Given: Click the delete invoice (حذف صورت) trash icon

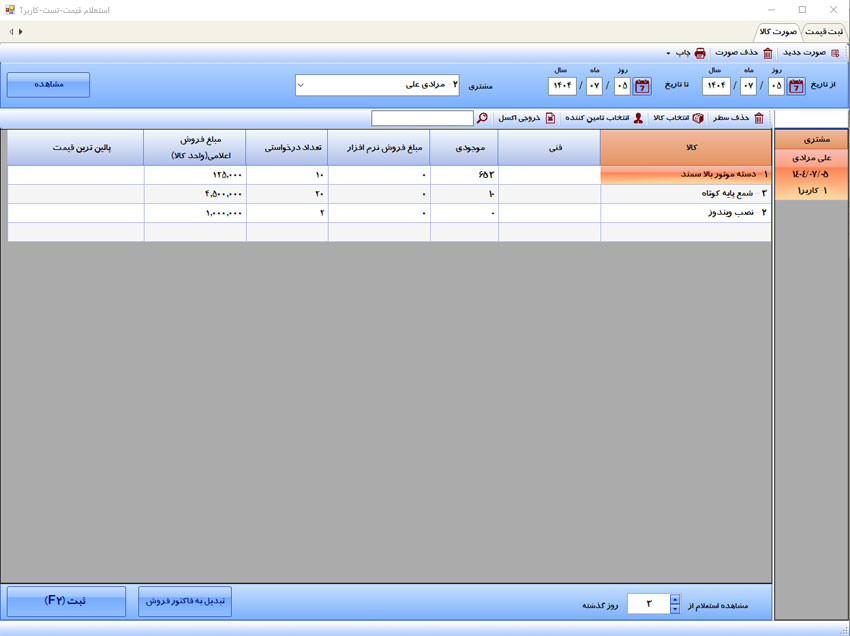Looking at the screenshot, I should [768, 53].
